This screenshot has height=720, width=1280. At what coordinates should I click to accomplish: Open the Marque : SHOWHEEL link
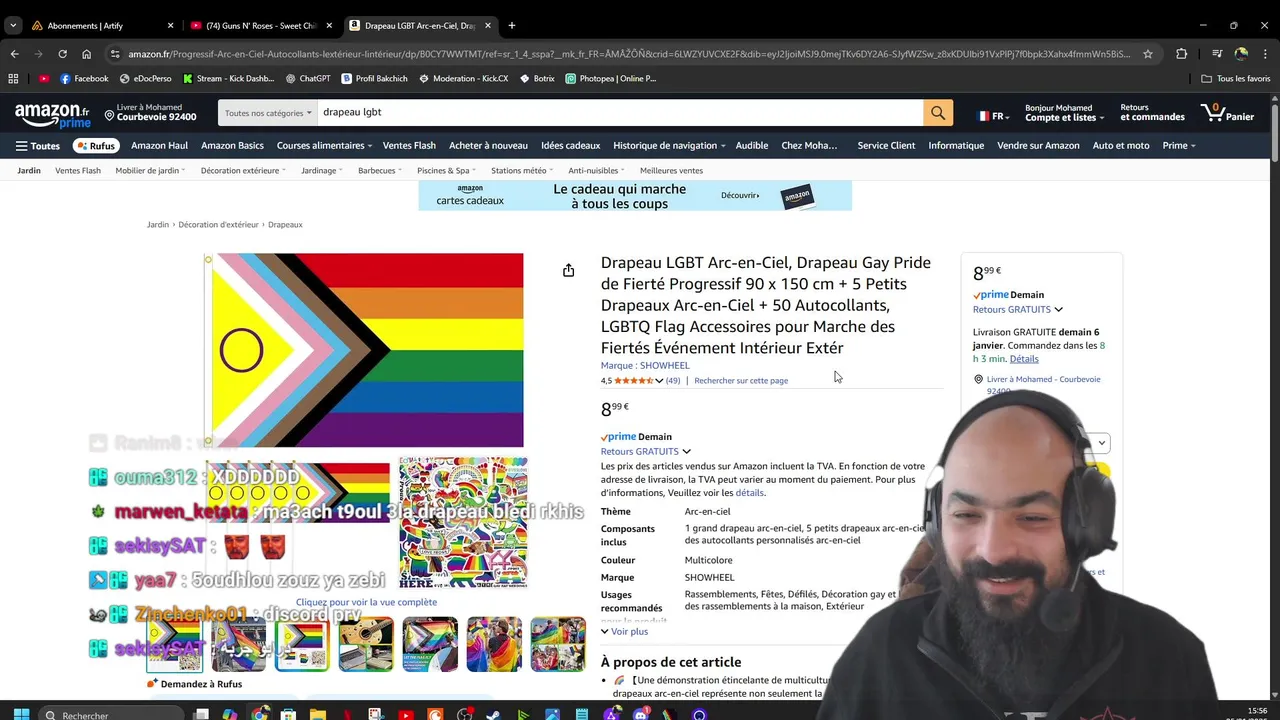point(645,365)
